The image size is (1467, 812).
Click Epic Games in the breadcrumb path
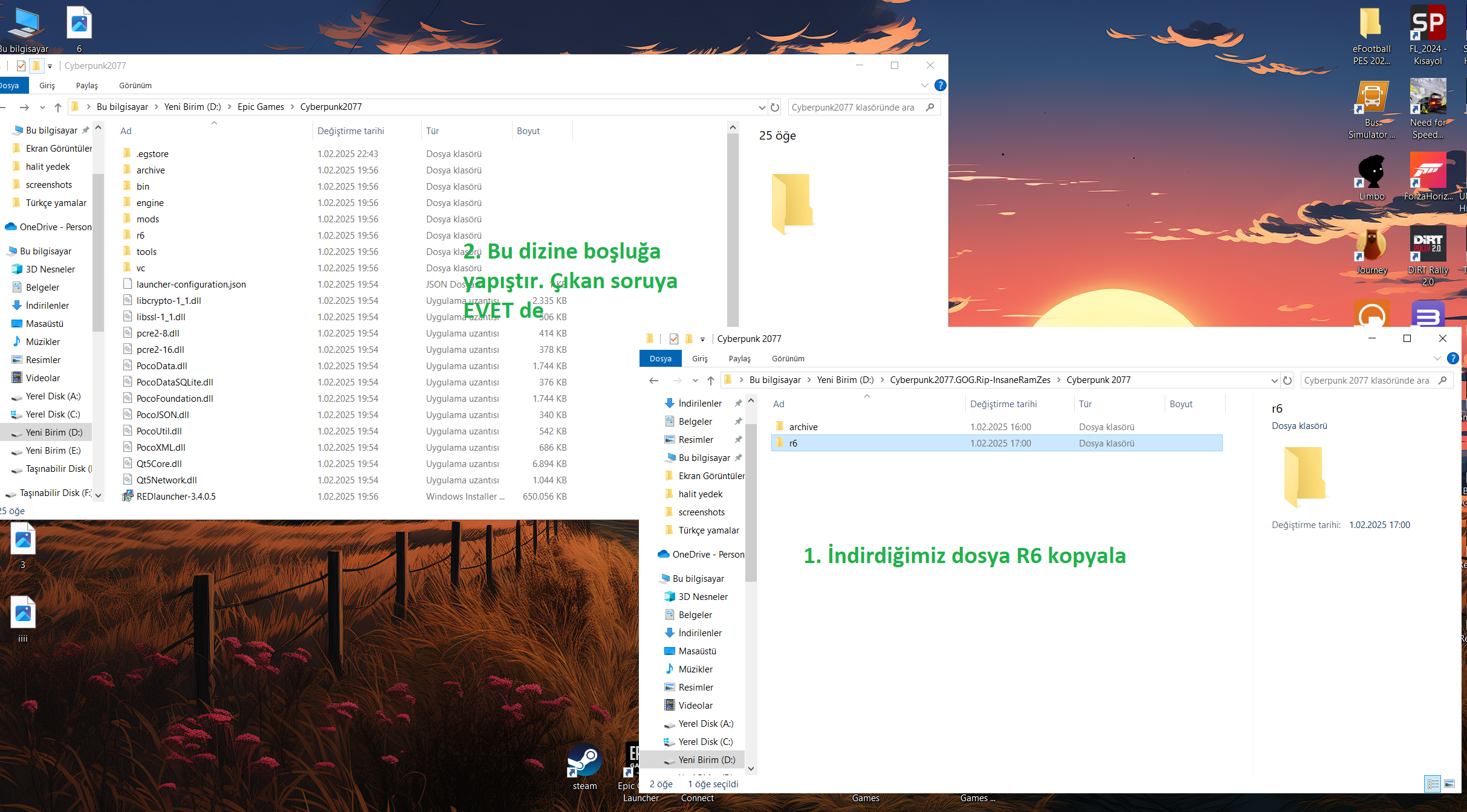tap(261, 107)
